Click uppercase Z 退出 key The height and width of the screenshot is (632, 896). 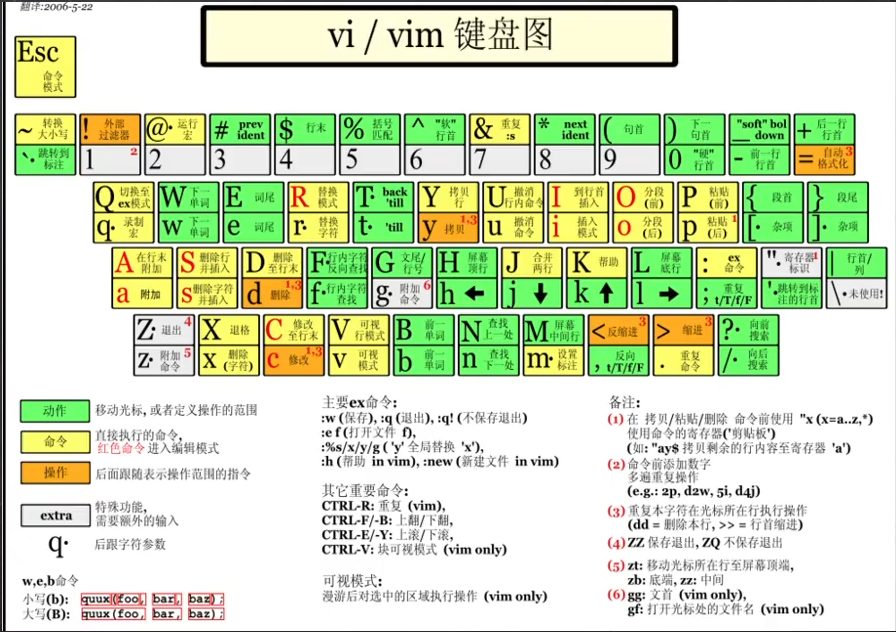click(164, 330)
